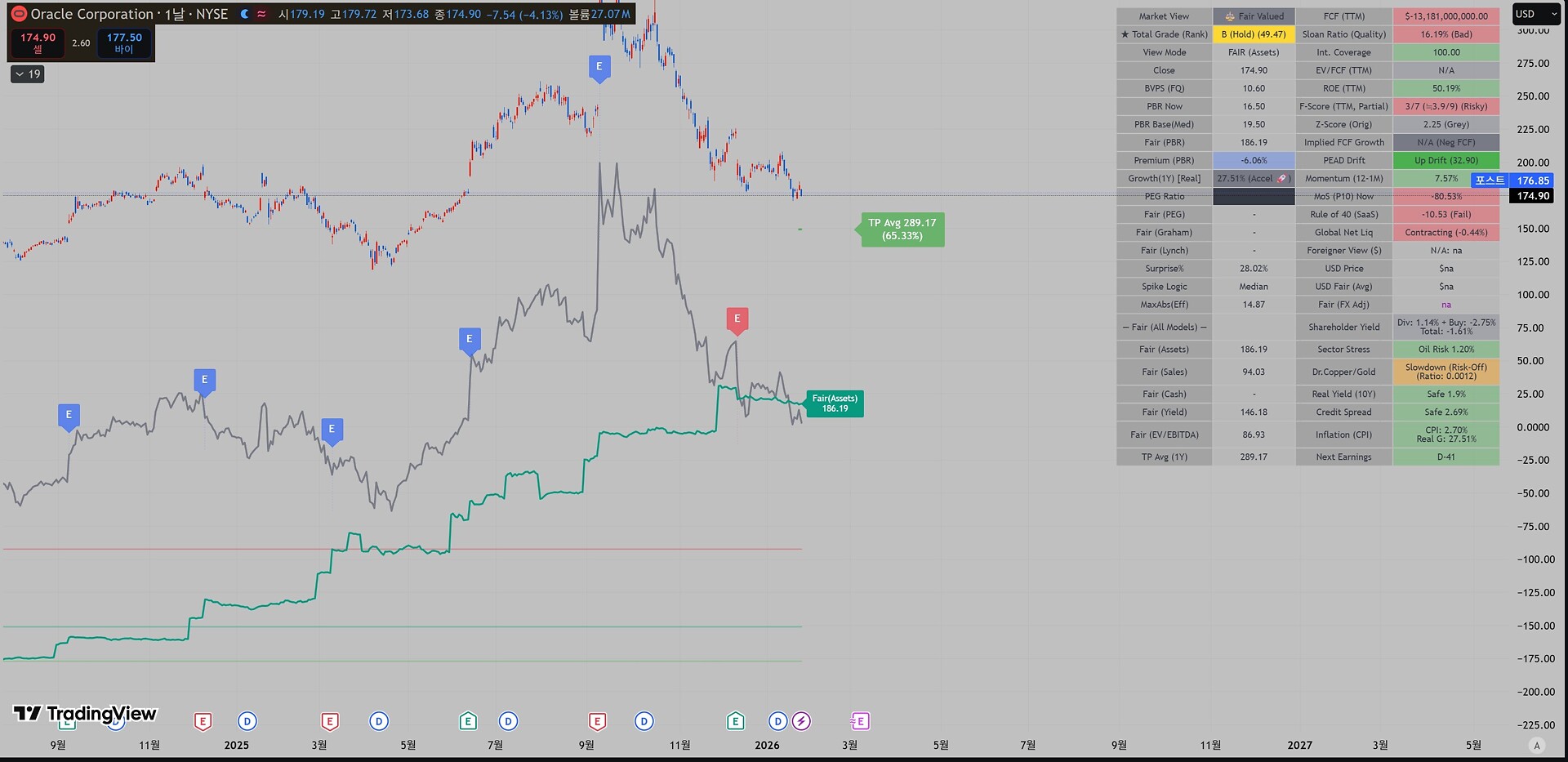The width and height of the screenshot is (1568, 762).
Task: Click the '50.19%' ROE cell
Action: [x=1446, y=88]
